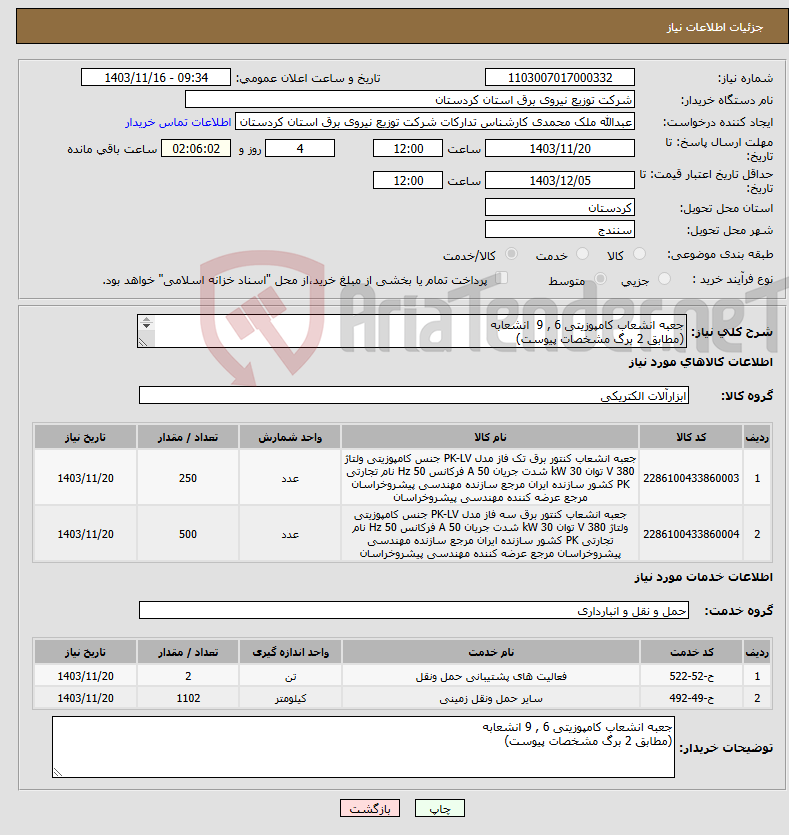Click the service group field حمل و نقل و انبارداری
Viewport: 789px width, 835px height.
[414, 610]
